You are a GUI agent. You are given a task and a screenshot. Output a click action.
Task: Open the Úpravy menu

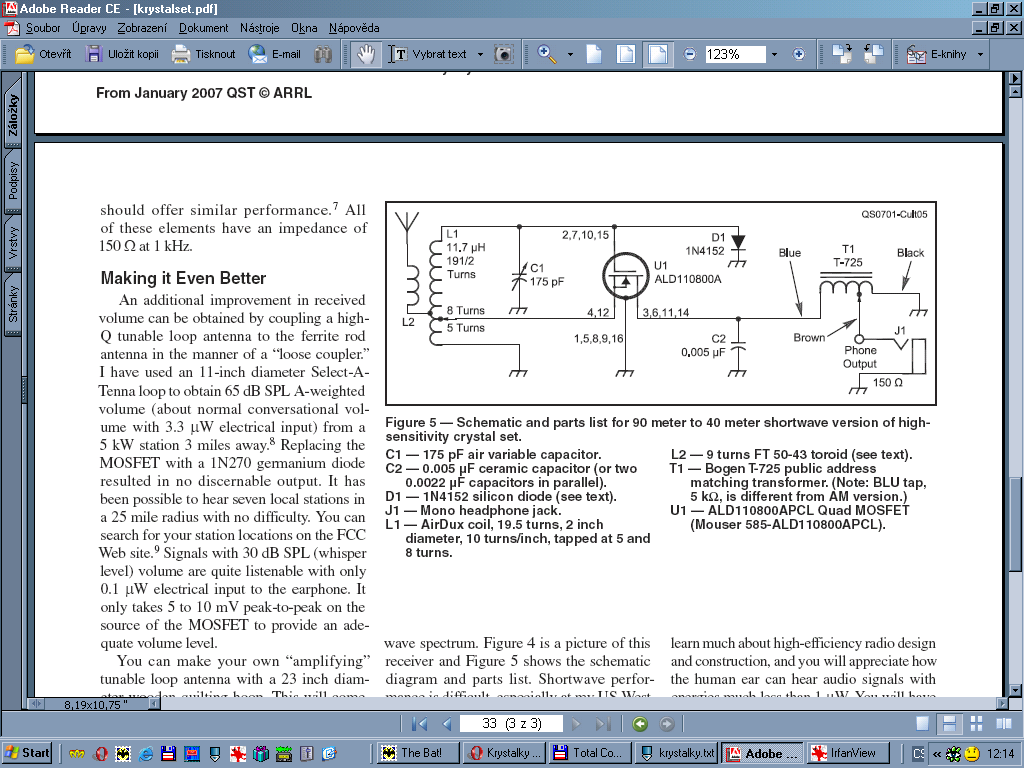click(89, 28)
